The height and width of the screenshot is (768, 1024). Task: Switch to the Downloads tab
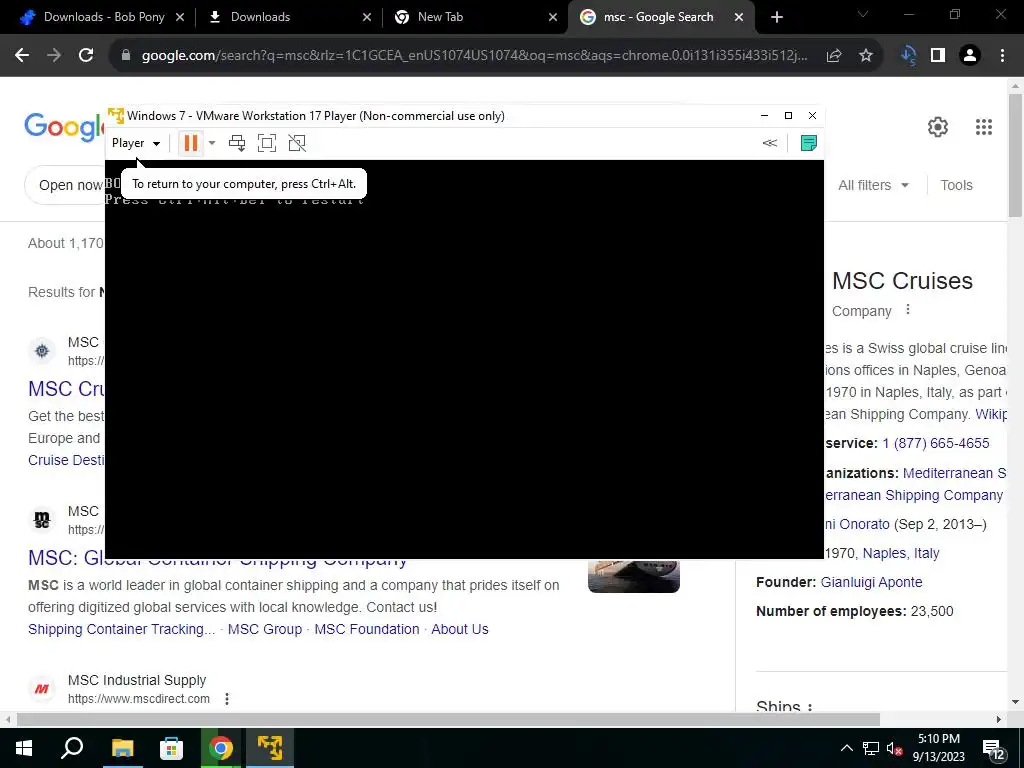click(287, 17)
